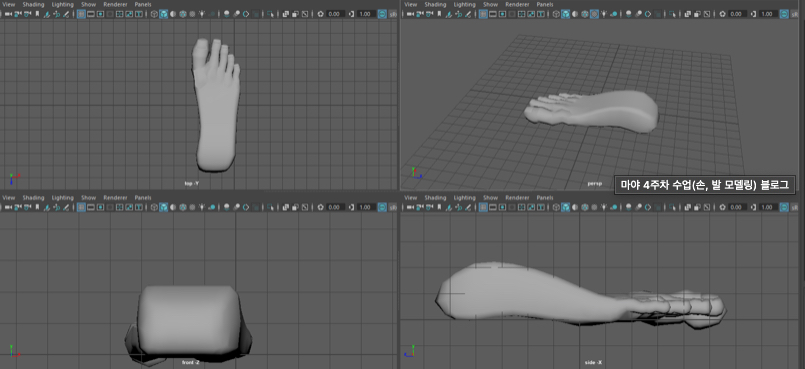Toggle Grid display in side panel
This screenshot has width=805, height=369.
click(483, 207)
